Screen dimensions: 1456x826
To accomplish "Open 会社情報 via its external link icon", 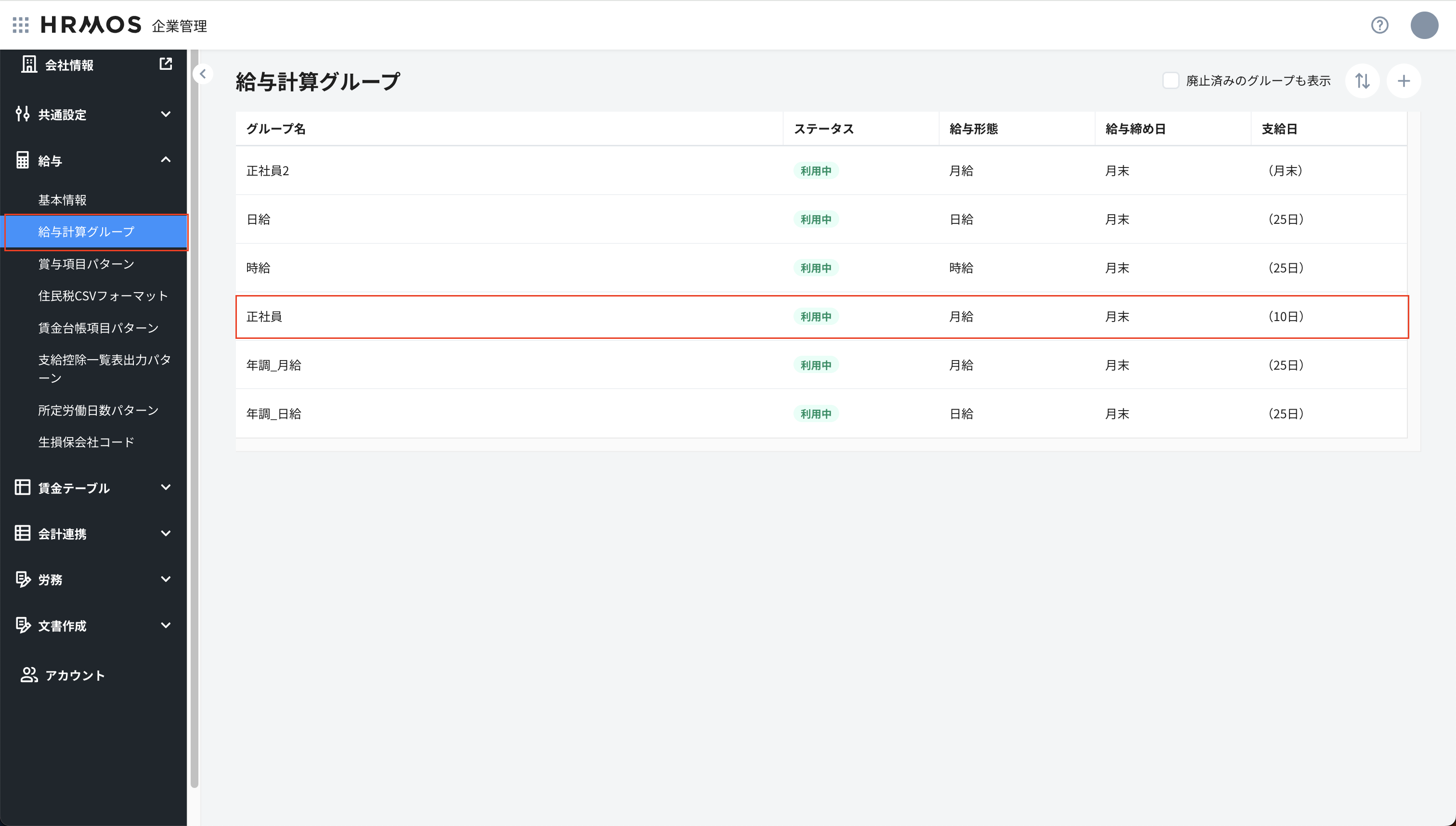I will tap(165, 64).
